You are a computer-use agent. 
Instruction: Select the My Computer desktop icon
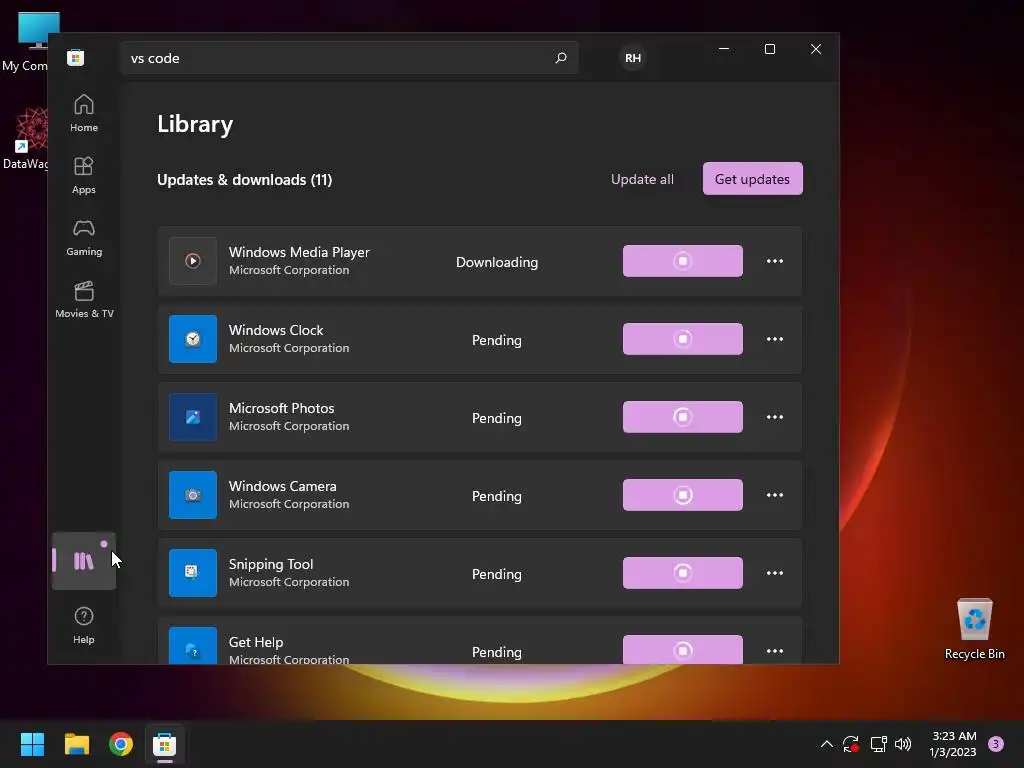click(26, 42)
